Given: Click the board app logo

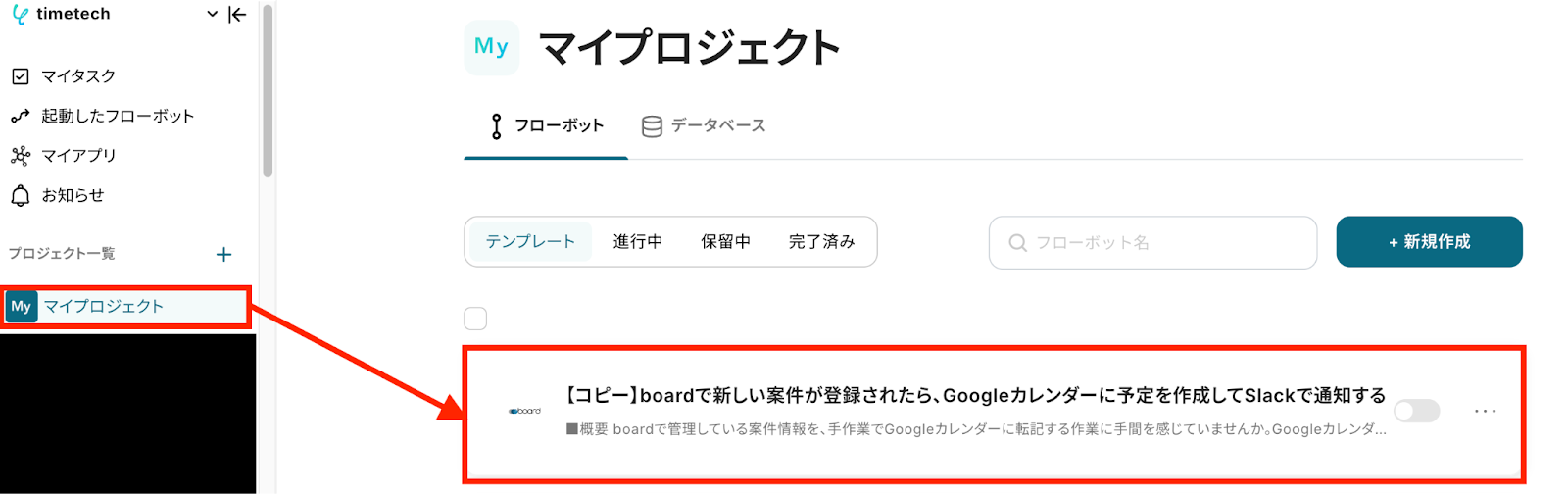Looking at the screenshot, I should (x=524, y=411).
